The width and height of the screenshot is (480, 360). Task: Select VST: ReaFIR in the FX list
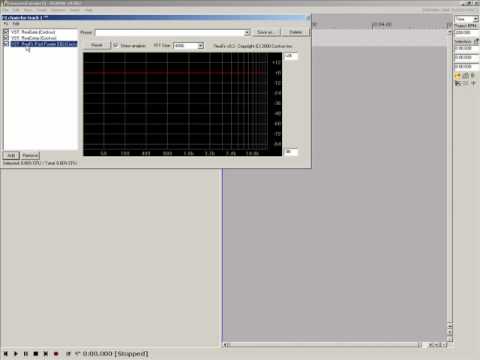coord(44,44)
